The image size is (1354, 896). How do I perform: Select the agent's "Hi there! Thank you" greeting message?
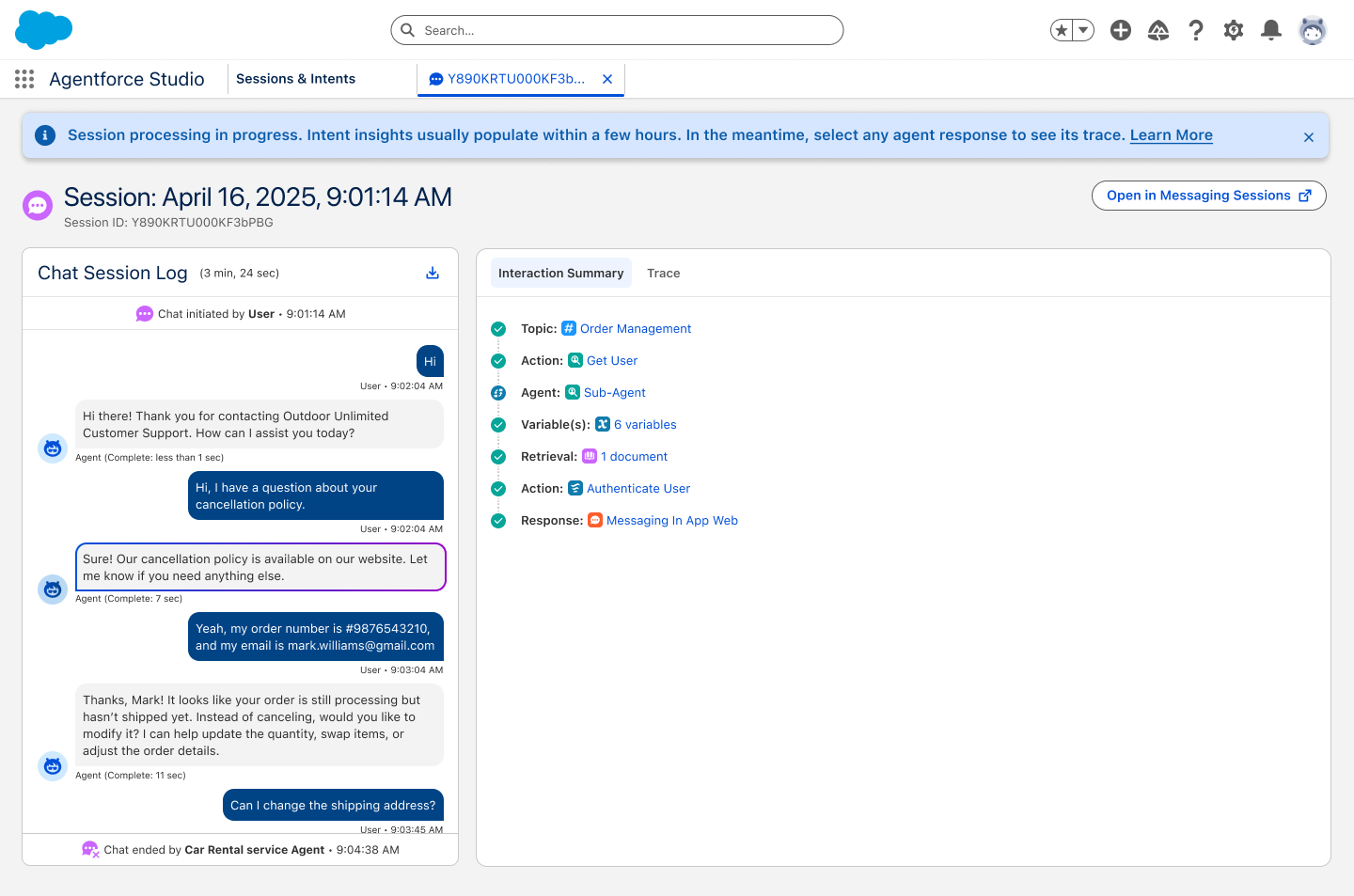click(260, 424)
